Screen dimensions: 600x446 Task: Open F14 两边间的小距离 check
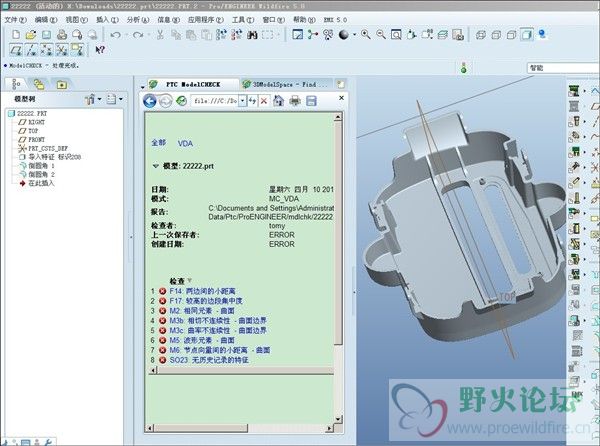pos(202,291)
